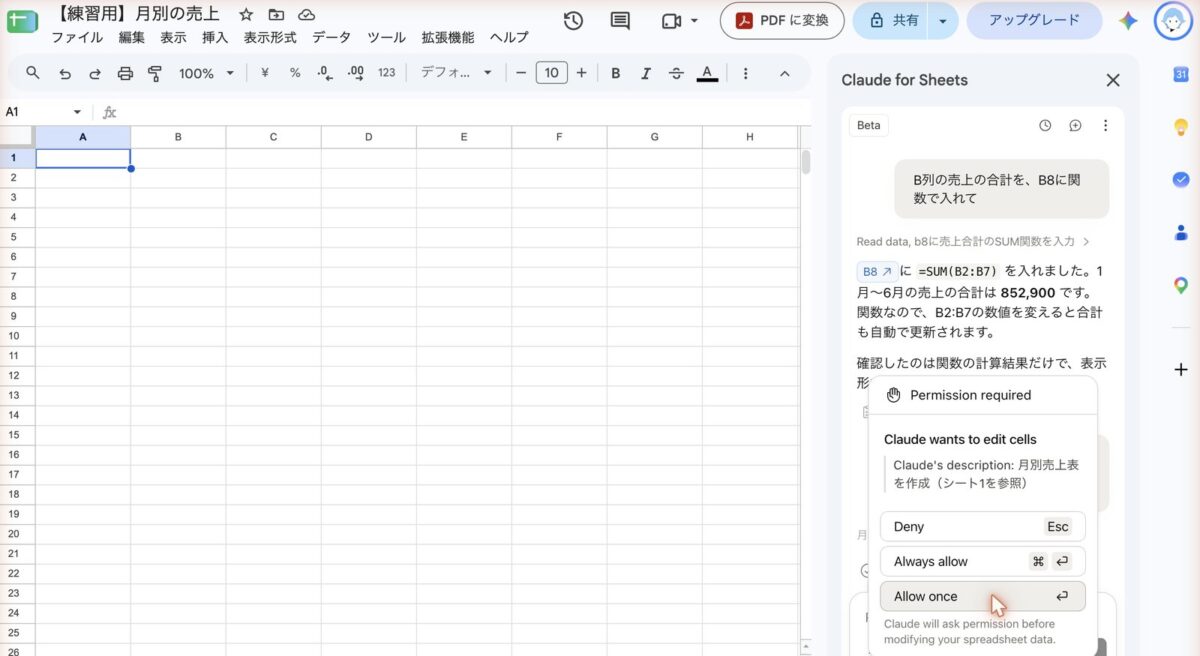Click the PDF に変換 button
Screen dimensions: 1200x656
[x=782, y=20]
